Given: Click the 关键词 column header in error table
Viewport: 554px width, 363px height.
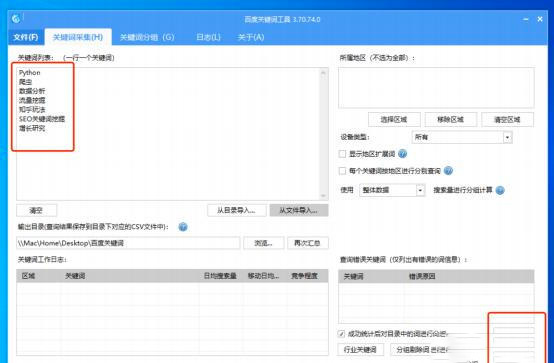Looking at the screenshot, I should (371, 276).
